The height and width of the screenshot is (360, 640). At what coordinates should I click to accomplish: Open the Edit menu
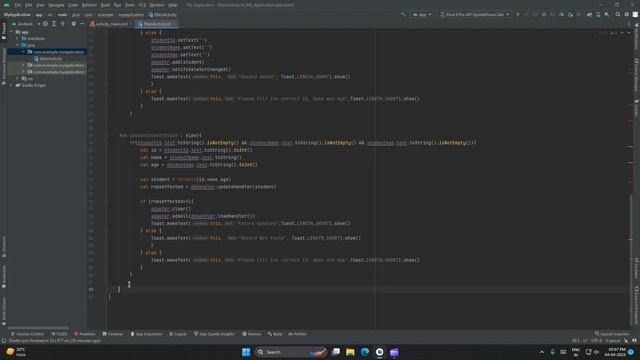click(28, 5)
